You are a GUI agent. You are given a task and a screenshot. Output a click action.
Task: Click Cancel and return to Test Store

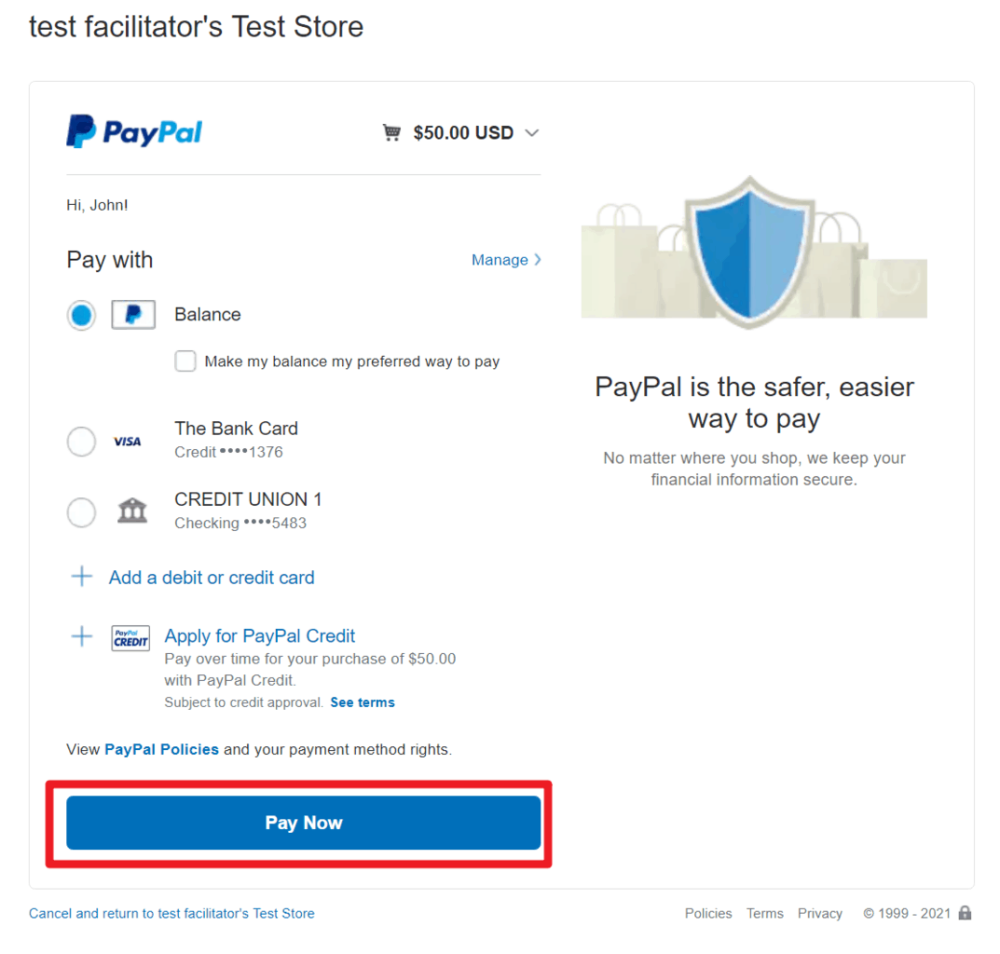pos(172,913)
